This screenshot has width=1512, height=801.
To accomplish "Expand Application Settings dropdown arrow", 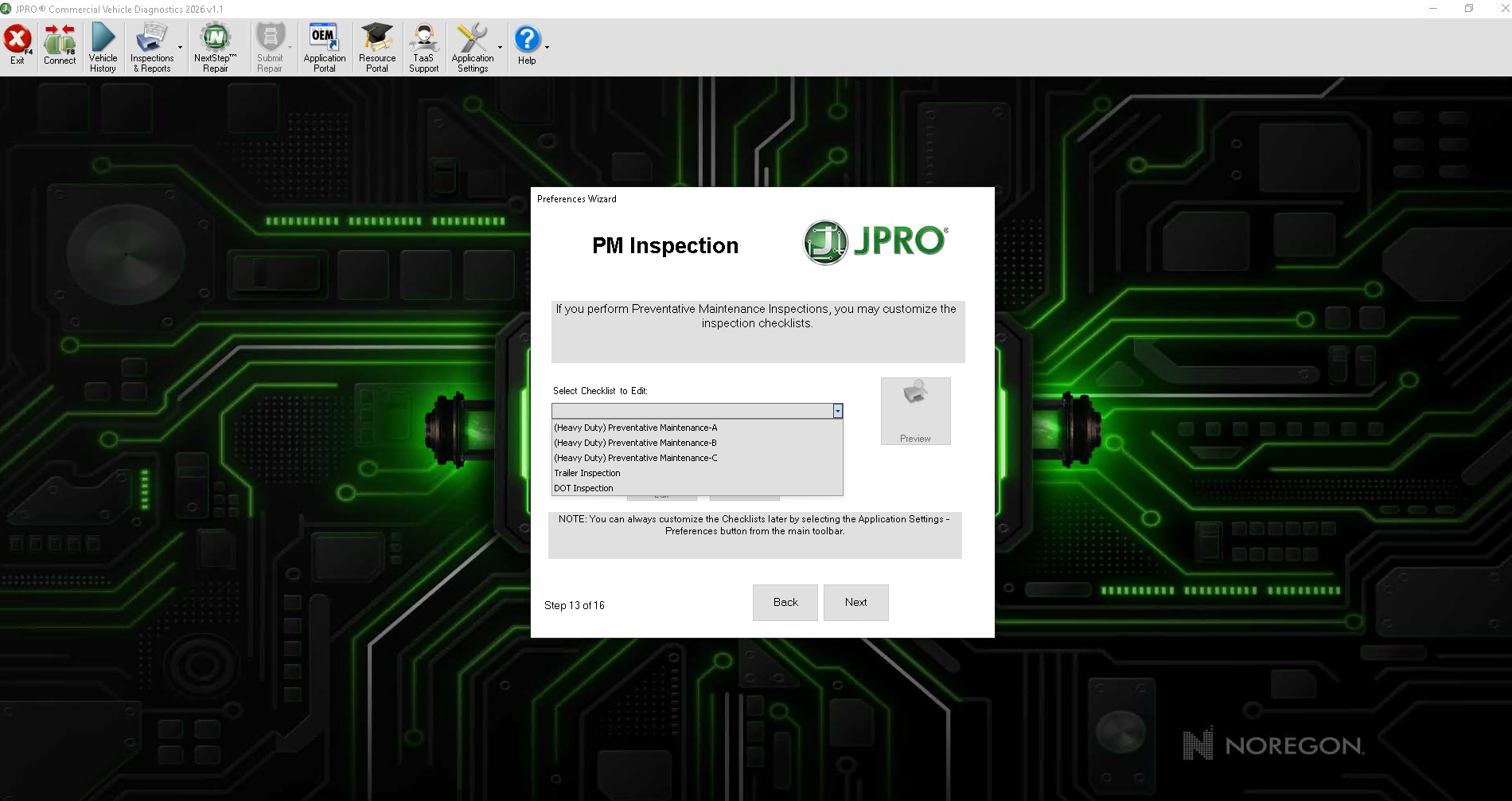I will pyautogui.click(x=500, y=48).
